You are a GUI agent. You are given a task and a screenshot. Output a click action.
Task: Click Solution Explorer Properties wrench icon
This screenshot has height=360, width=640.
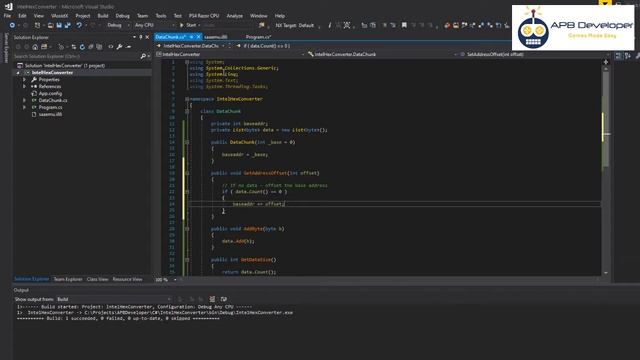(119, 47)
